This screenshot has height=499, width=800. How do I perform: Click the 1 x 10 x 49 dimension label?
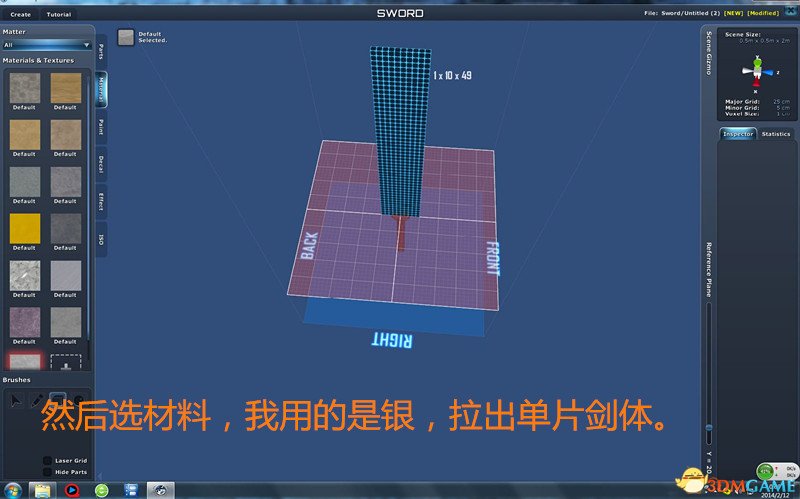(x=453, y=76)
